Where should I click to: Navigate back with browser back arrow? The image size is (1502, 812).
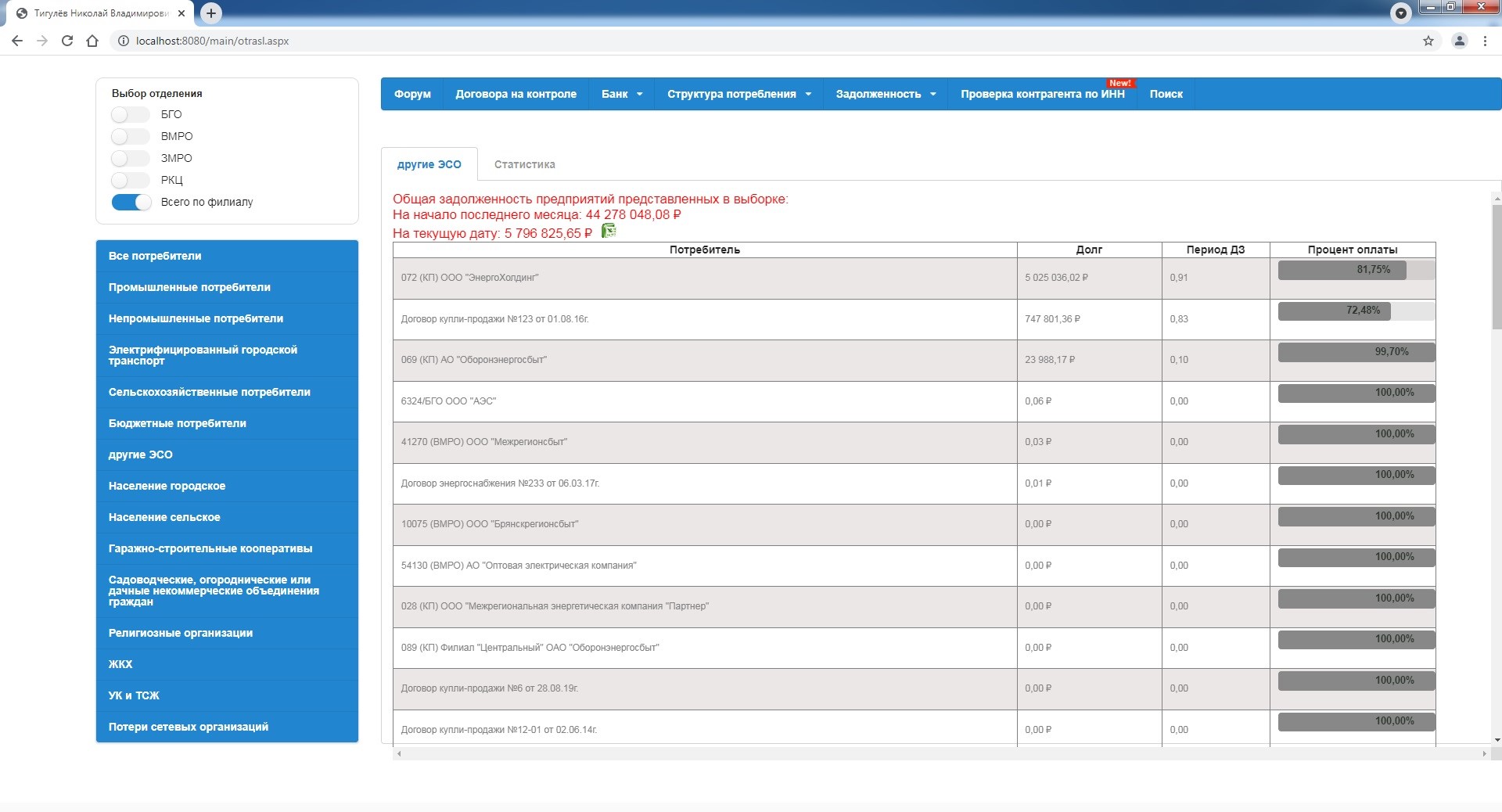(17, 41)
